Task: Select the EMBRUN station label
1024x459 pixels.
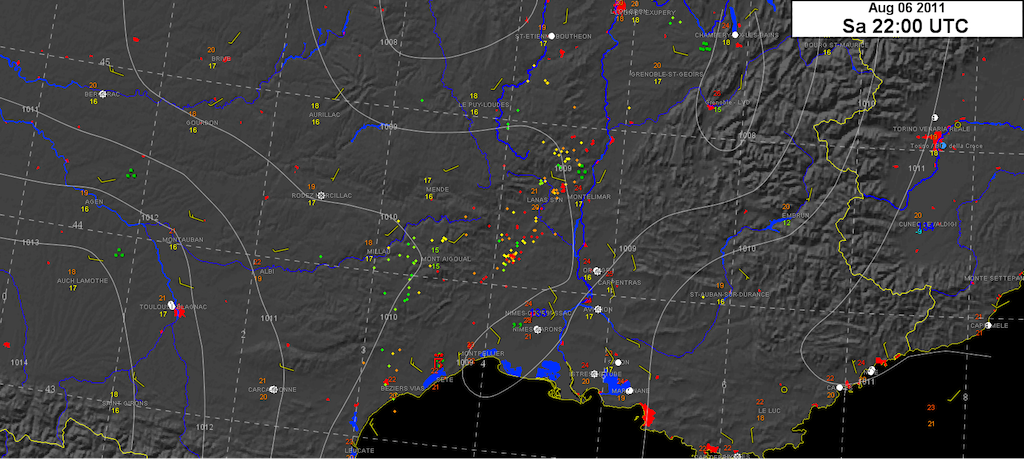Action: [x=796, y=215]
